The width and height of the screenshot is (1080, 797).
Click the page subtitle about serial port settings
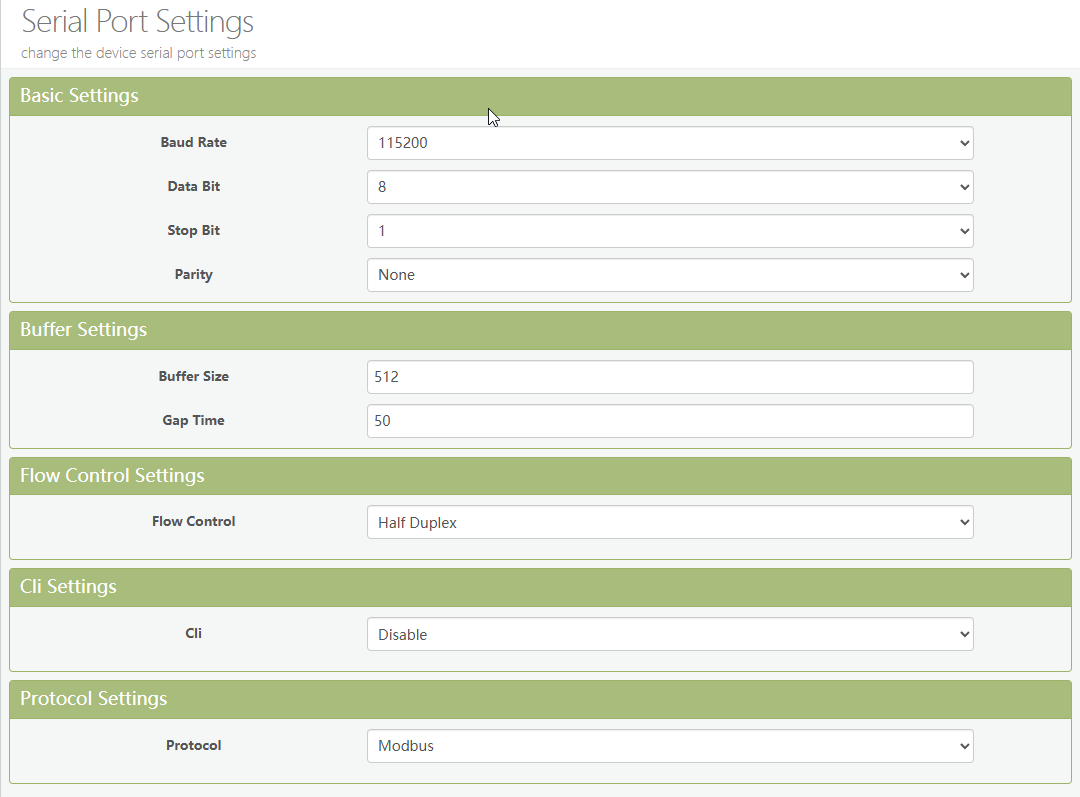point(139,53)
